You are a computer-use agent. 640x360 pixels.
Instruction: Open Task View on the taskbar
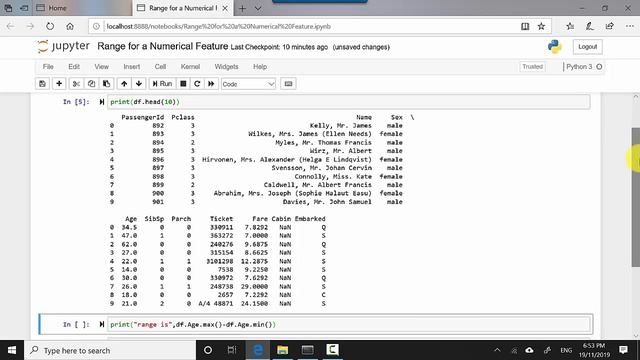point(232,350)
